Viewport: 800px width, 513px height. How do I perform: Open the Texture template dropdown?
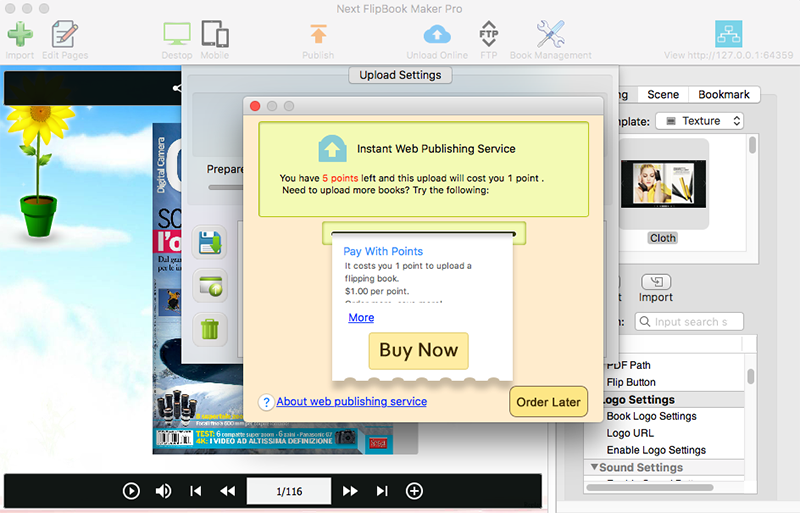[699, 121]
